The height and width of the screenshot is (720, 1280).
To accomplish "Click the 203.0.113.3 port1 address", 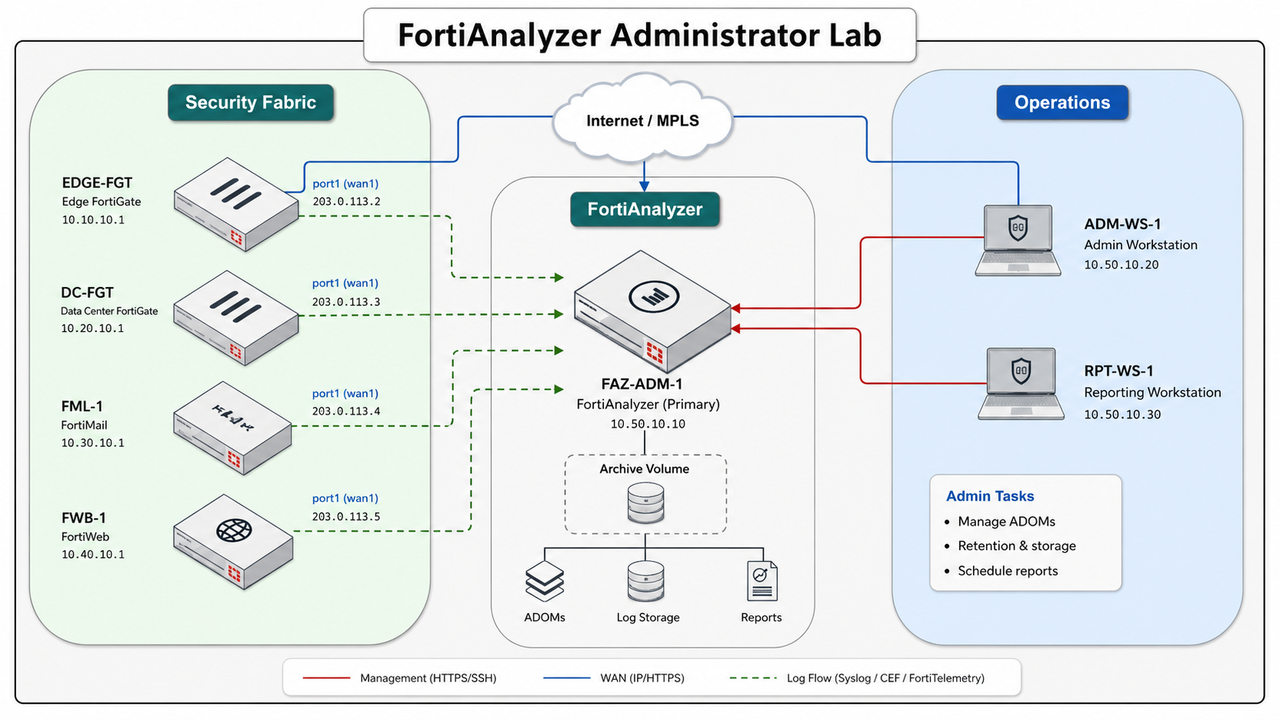I will (346, 301).
